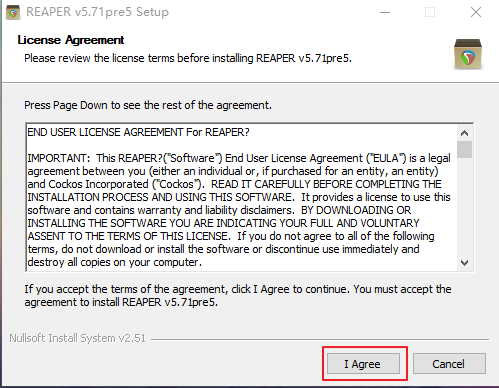Minimize the REAPER Setup window
This screenshot has height=388, width=499.
[385, 12]
